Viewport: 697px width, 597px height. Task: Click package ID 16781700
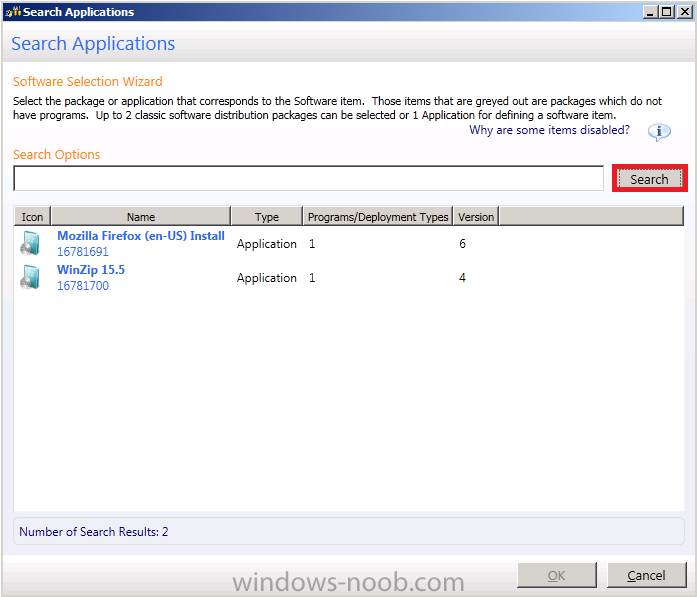[83, 285]
